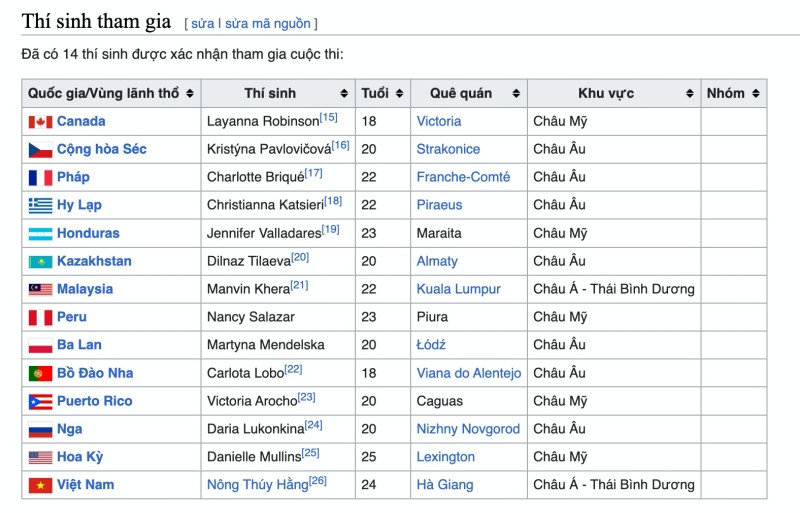800x513 pixels.
Task: Click the Canada flag icon
Action: (40, 122)
